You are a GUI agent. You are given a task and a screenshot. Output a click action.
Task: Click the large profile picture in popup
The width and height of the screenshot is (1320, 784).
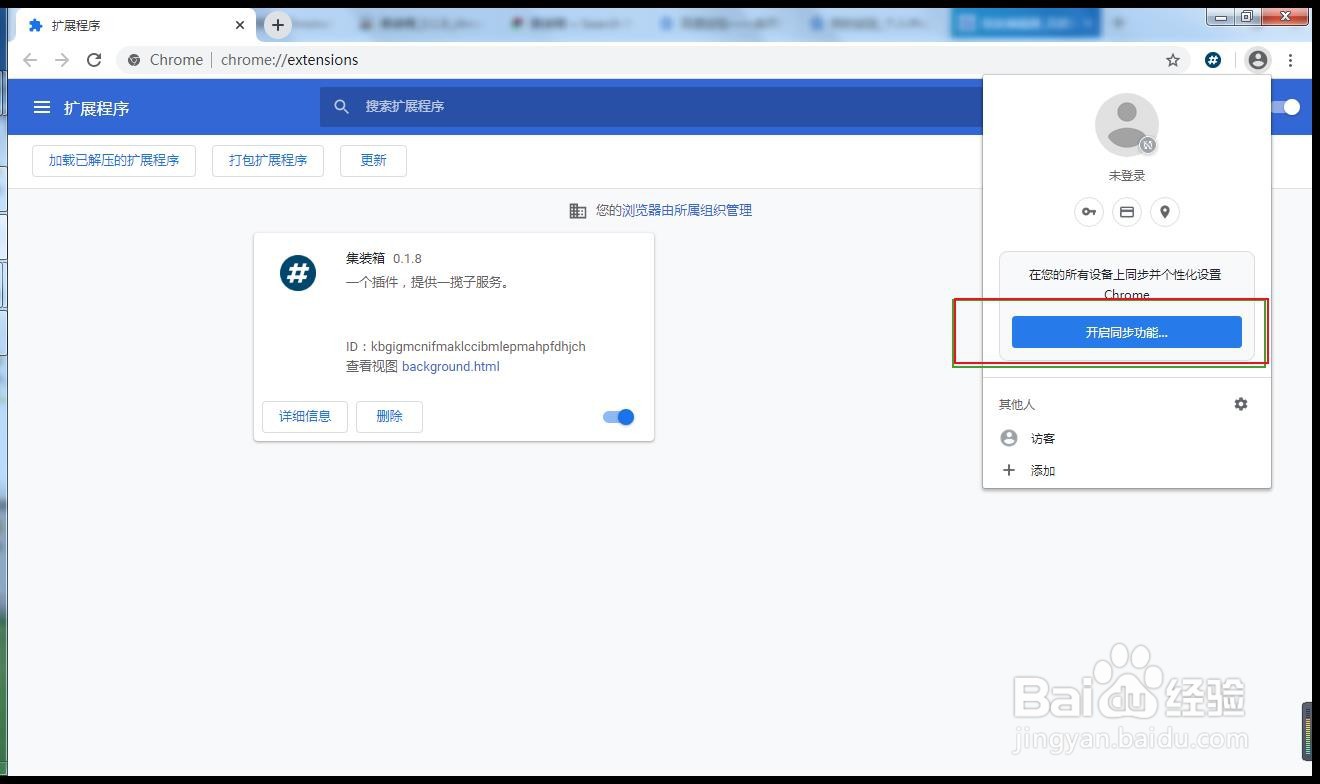click(1127, 125)
